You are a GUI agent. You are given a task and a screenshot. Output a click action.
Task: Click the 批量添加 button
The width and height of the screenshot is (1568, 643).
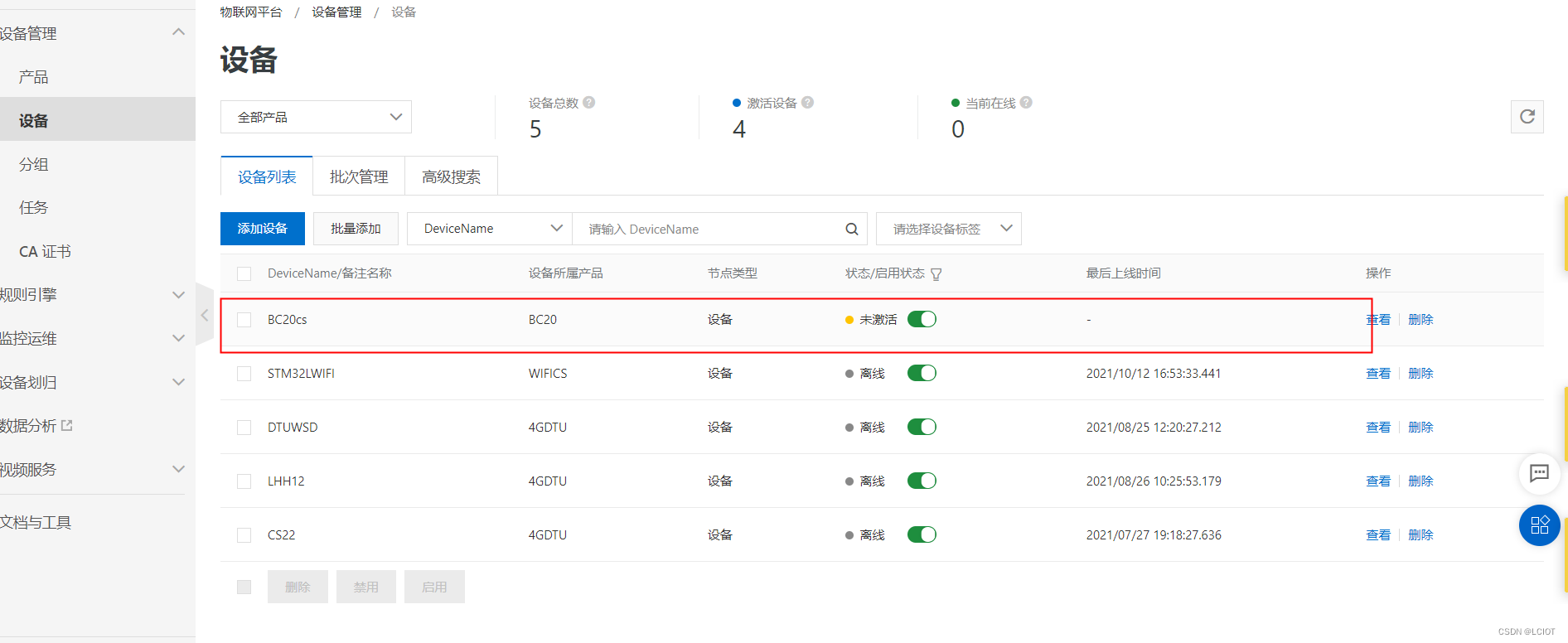pos(356,229)
